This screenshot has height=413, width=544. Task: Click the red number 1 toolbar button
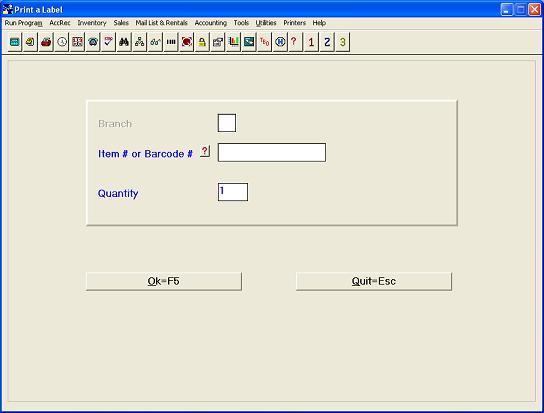tap(311, 42)
